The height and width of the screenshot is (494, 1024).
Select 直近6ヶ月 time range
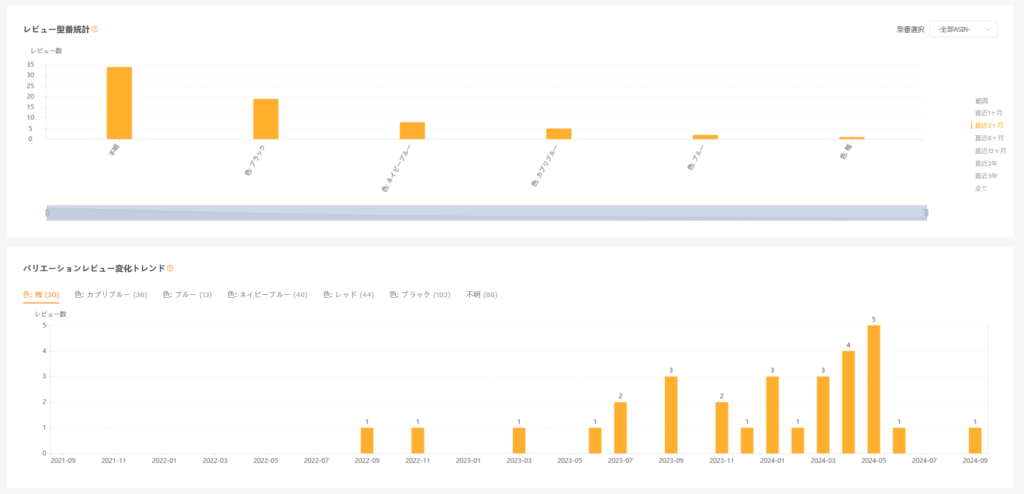click(989, 138)
